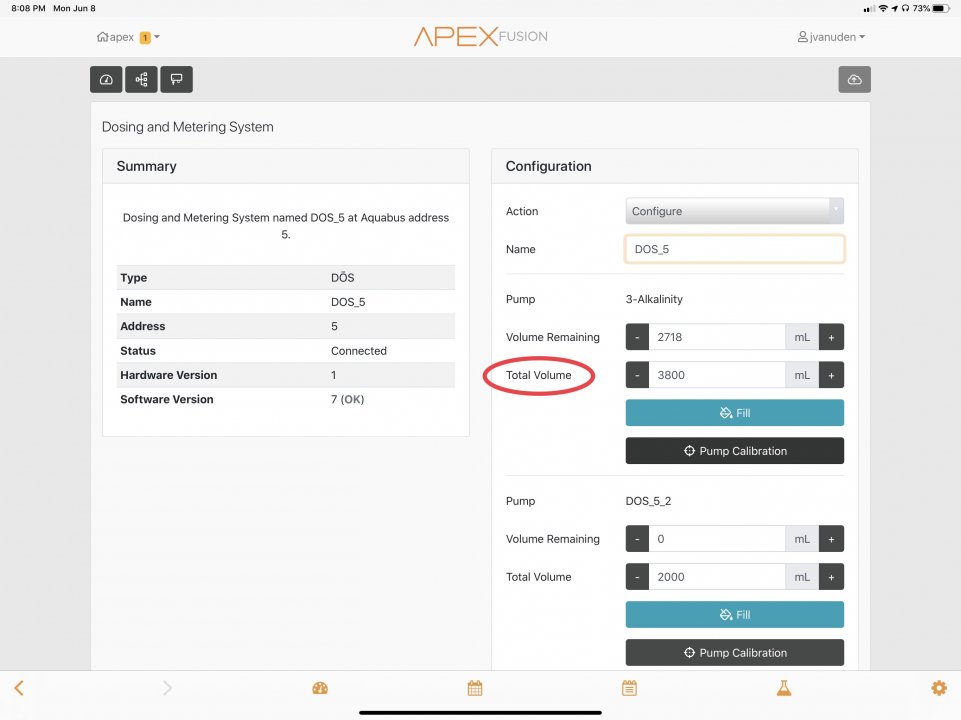The height and width of the screenshot is (720, 961).
Task: Click Pump Calibration for 3-Alkalinity pump
Action: click(734, 451)
